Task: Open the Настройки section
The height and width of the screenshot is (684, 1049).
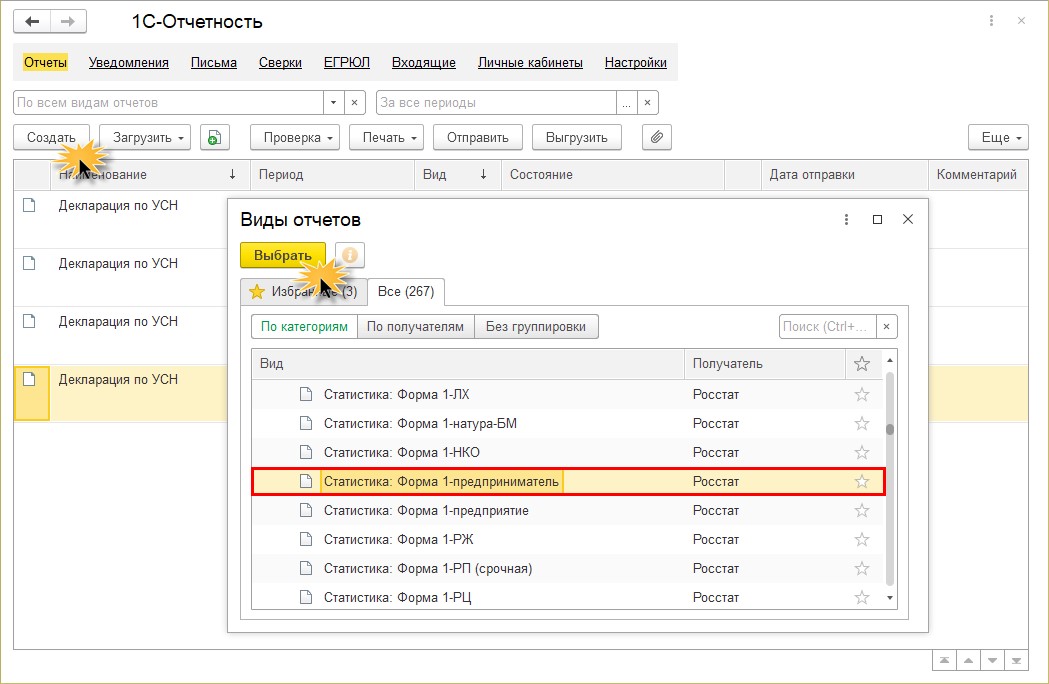Action: [x=636, y=62]
